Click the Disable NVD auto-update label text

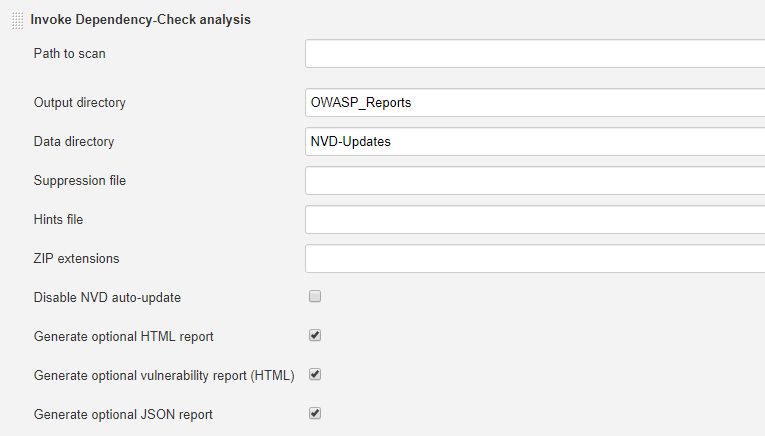coord(107,297)
